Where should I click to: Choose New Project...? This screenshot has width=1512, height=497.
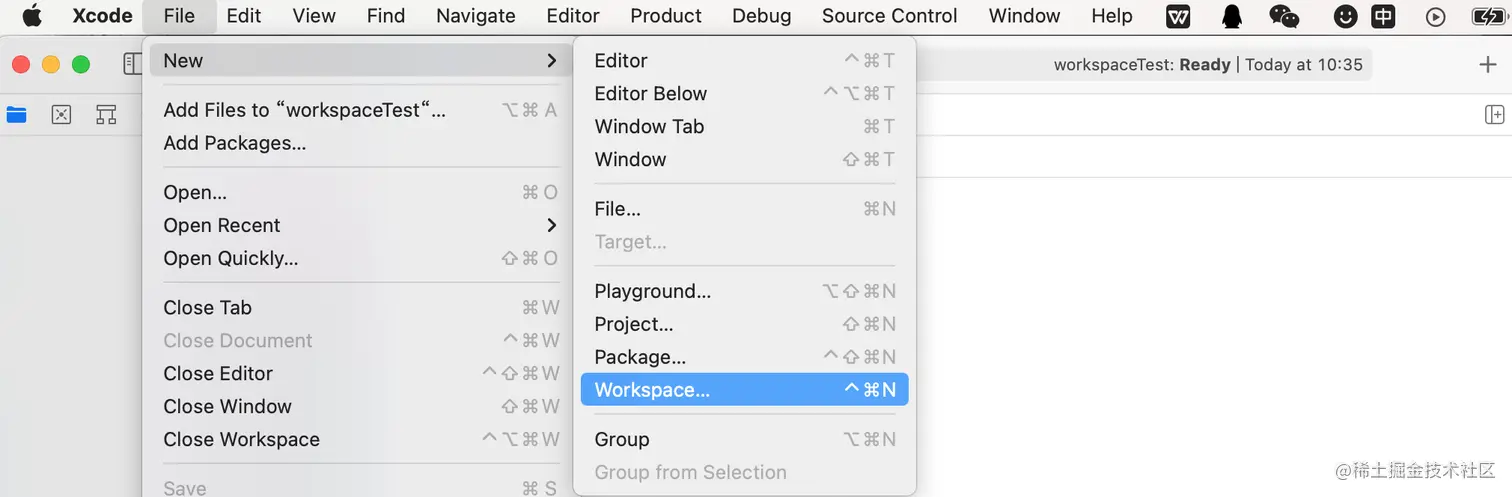point(744,324)
